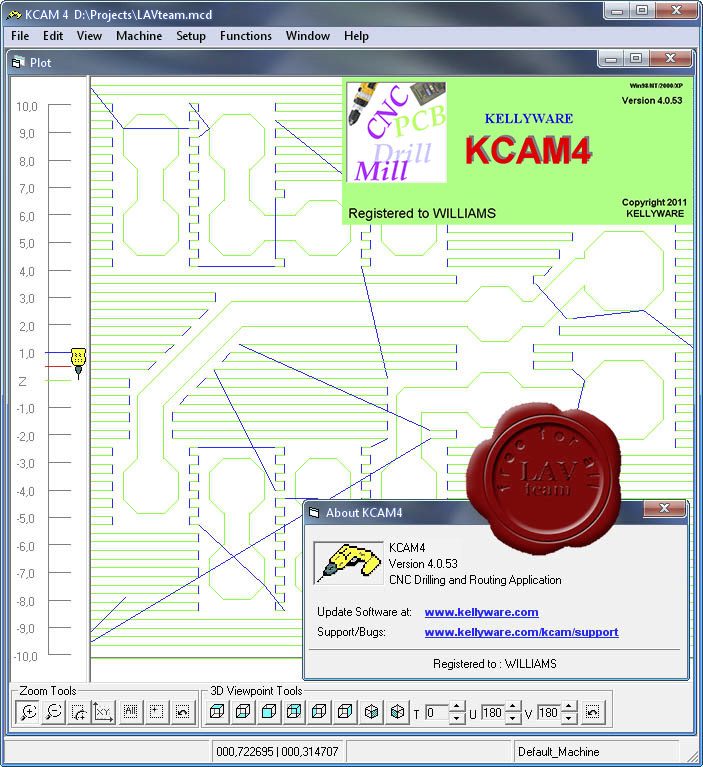Screen dimensions: 703x767
Task: Click the -10,0 mark on the Z scale
Action: click(26, 656)
